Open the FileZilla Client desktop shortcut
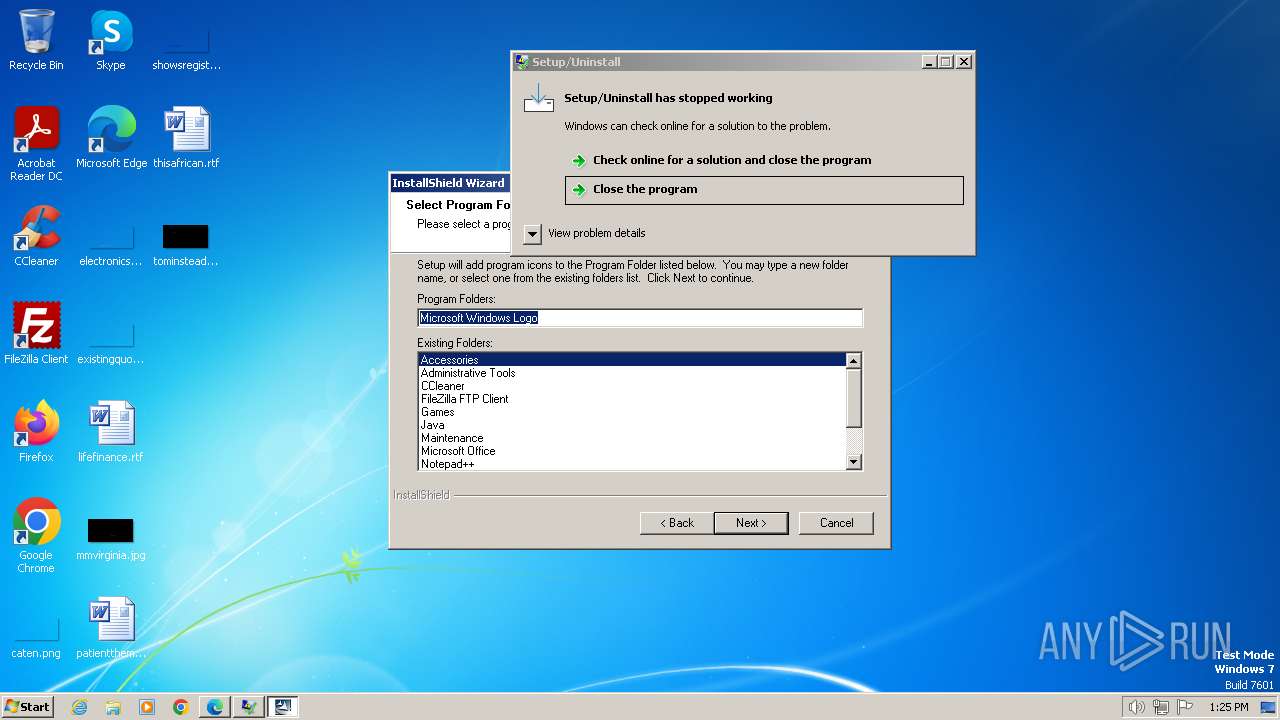 (36, 333)
